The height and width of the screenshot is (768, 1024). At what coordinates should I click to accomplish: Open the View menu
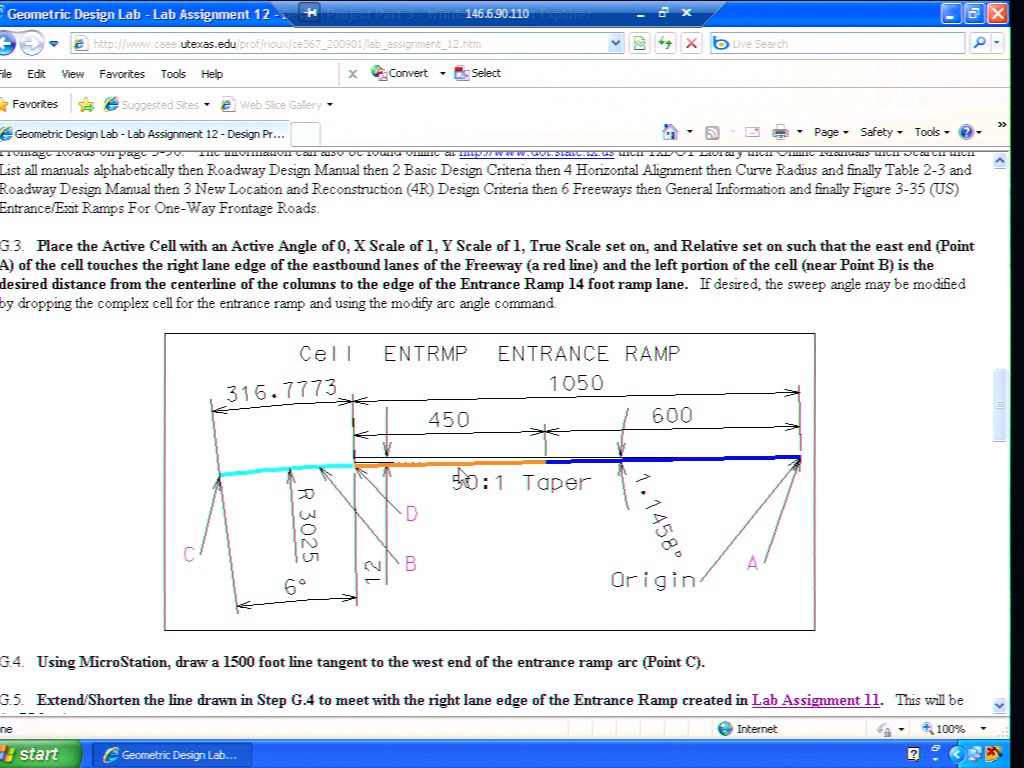click(72, 74)
